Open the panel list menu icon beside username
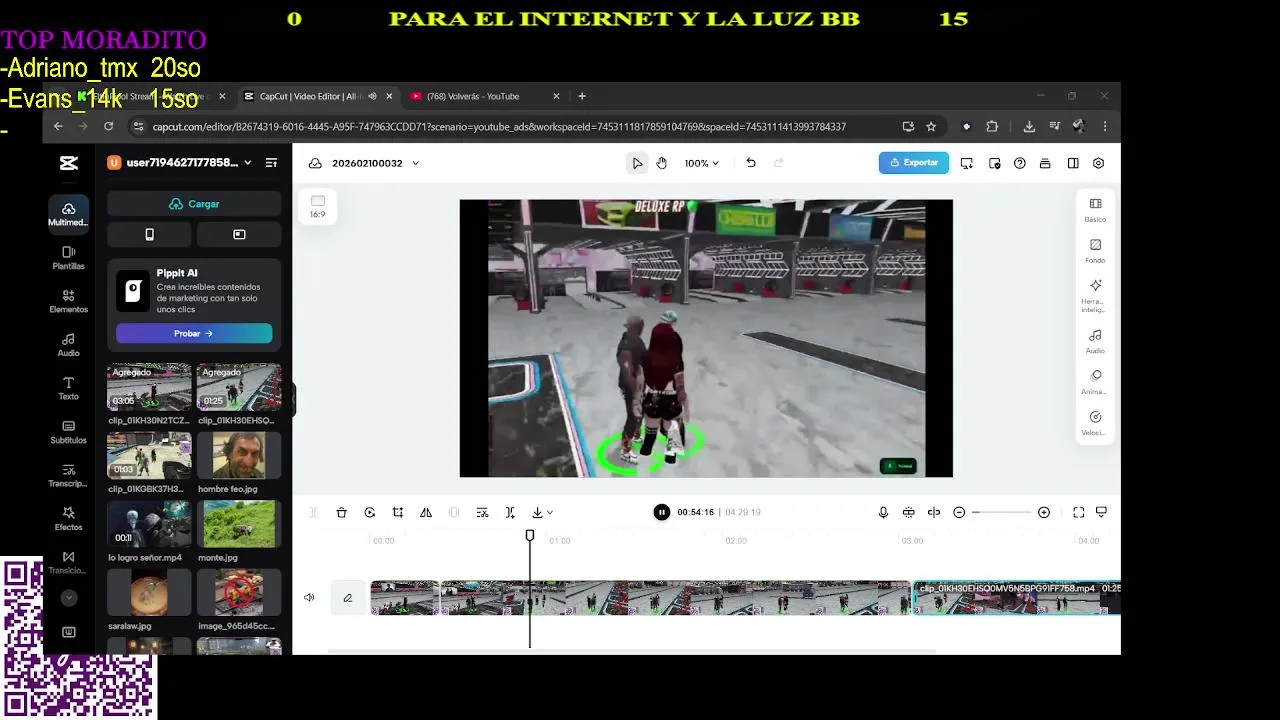1280x720 pixels. tap(271, 163)
